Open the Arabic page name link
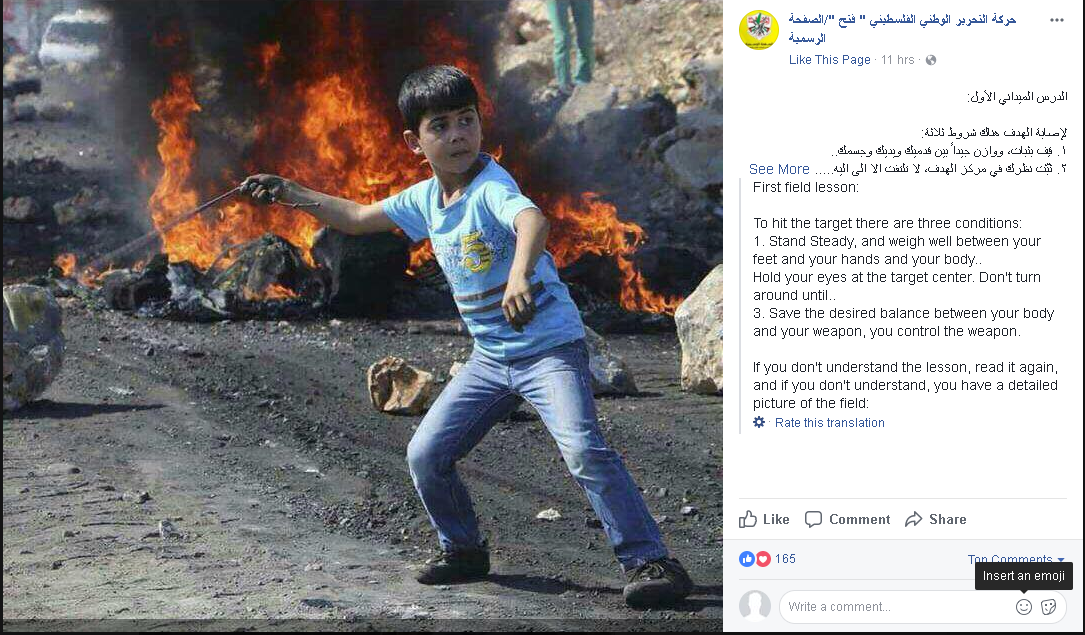Viewport: 1085px width, 635px height. pos(902,28)
